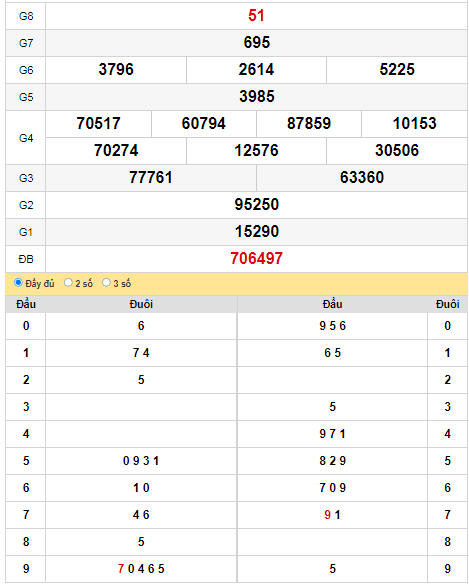The height and width of the screenshot is (588, 469).
Task: Click the G5 result 3985
Action: (x=256, y=96)
